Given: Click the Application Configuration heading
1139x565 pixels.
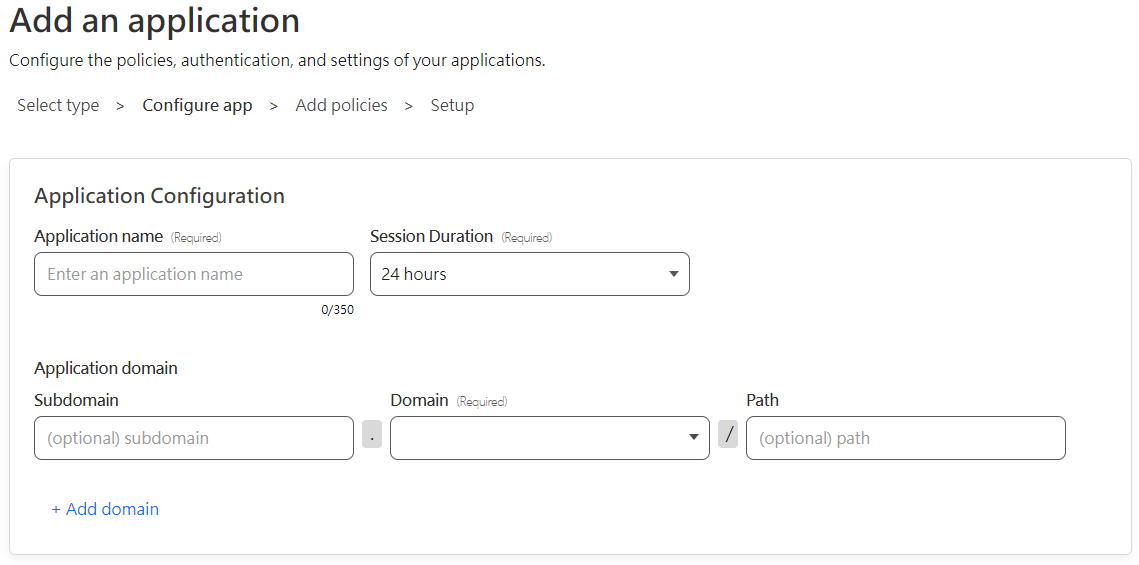Looking at the screenshot, I should [x=159, y=196].
